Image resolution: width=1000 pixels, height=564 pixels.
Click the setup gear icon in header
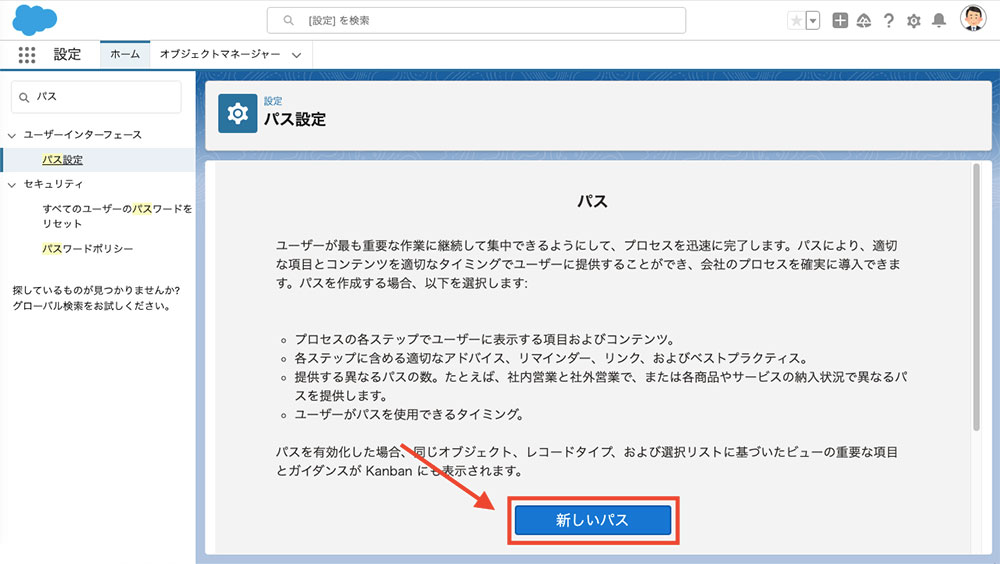(913, 21)
